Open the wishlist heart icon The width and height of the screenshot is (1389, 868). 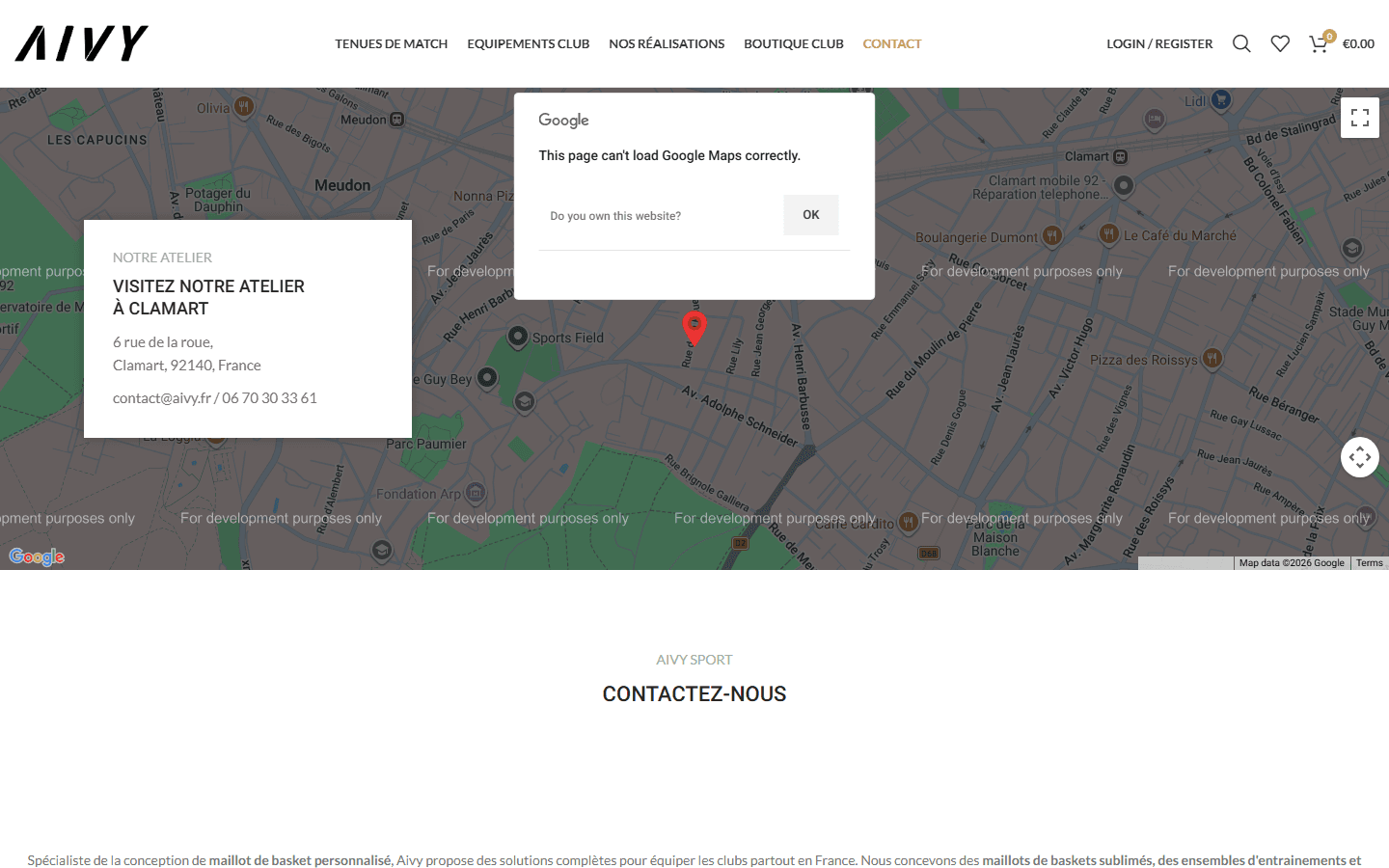(x=1280, y=43)
